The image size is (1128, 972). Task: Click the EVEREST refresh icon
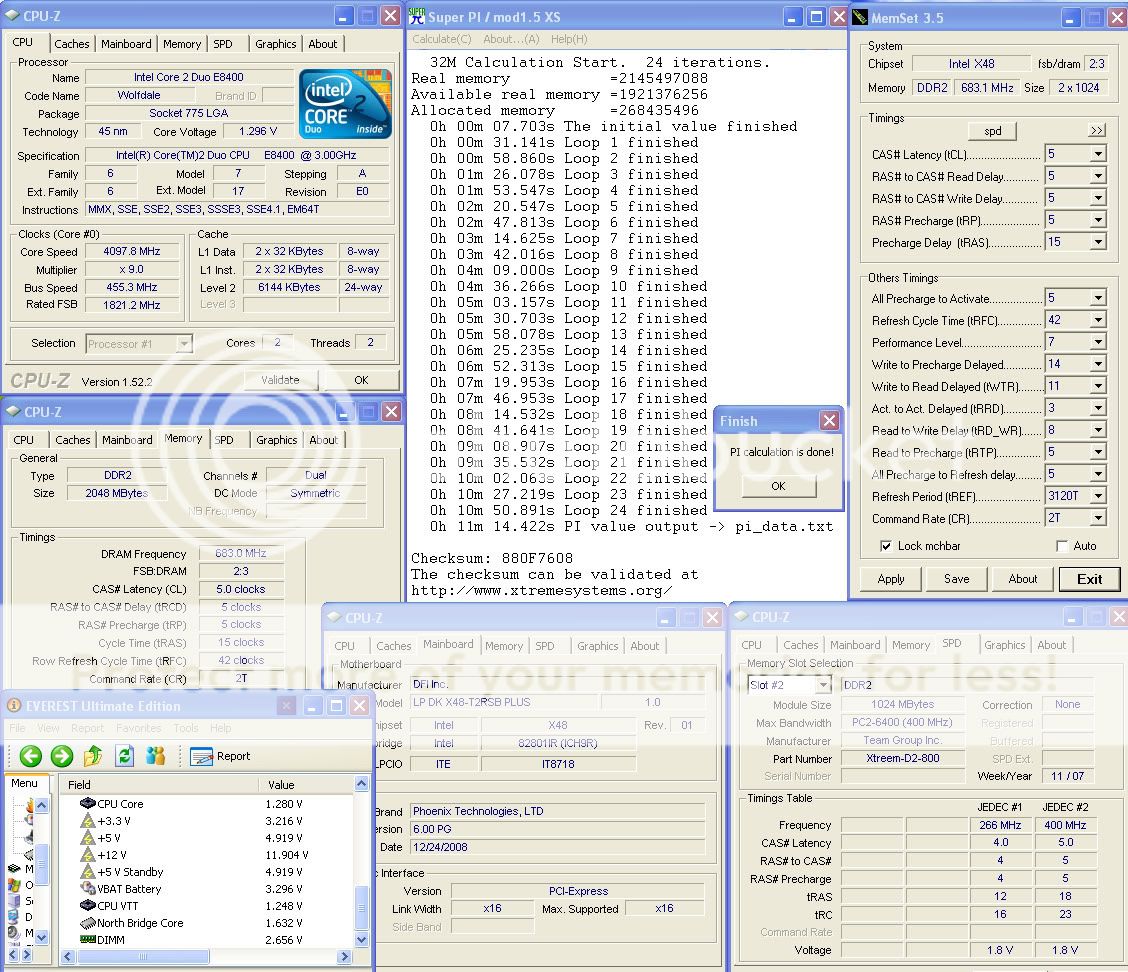124,755
